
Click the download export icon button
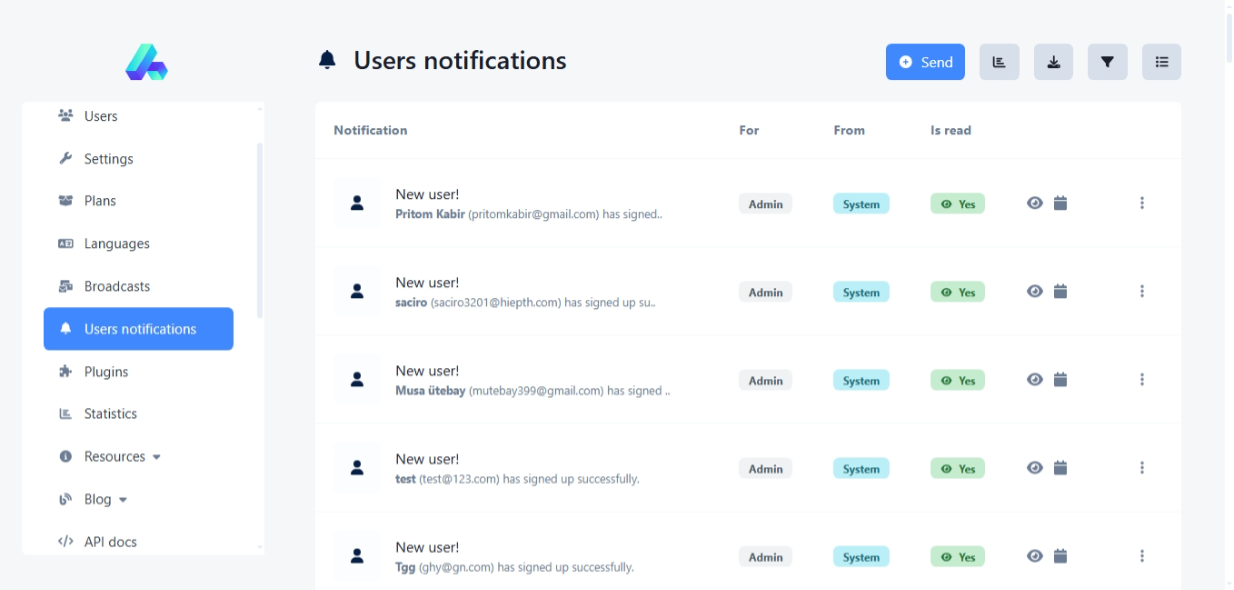(x=1053, y=62)
